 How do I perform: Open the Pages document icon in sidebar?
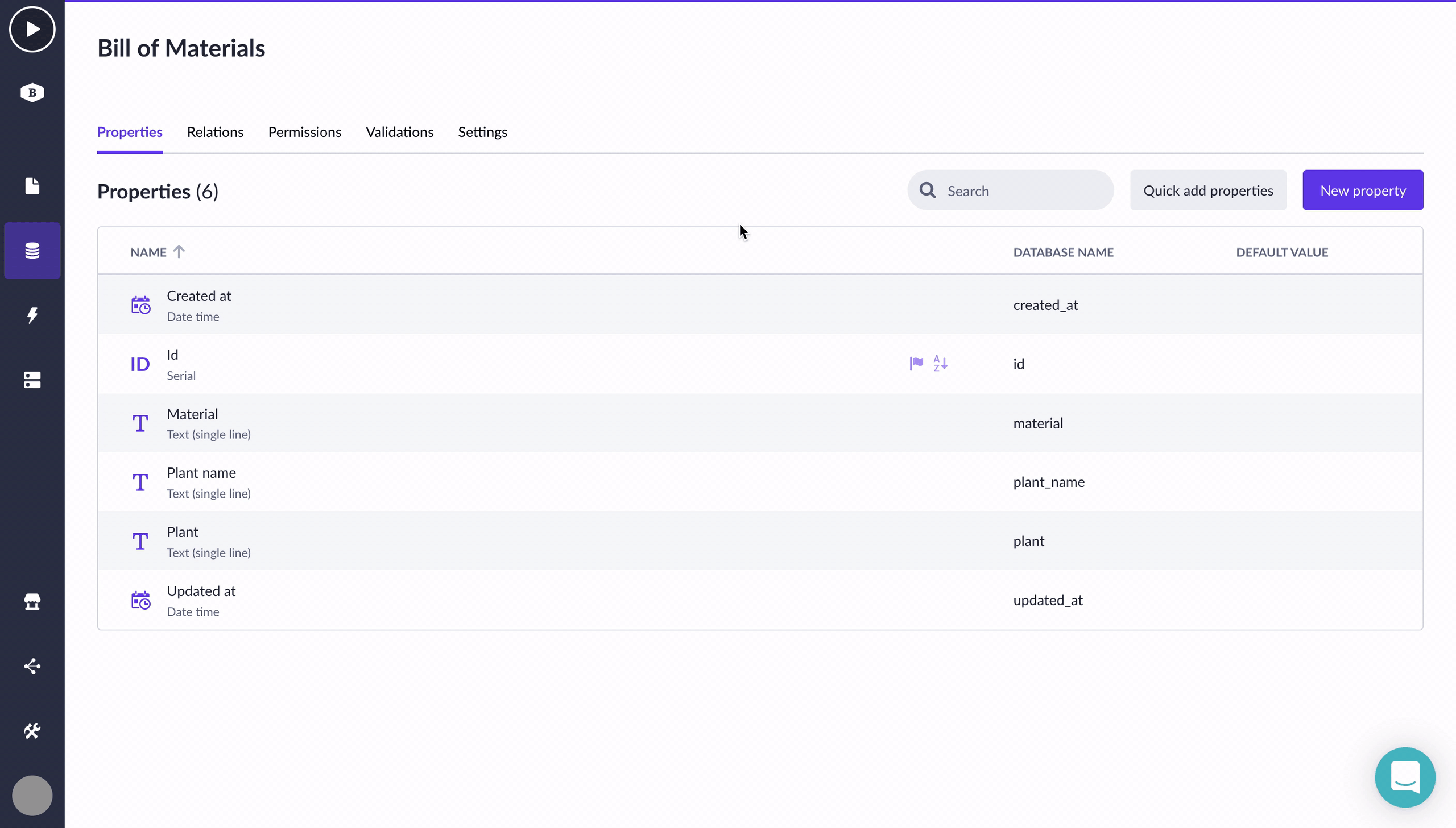click(x=32, y=186)
